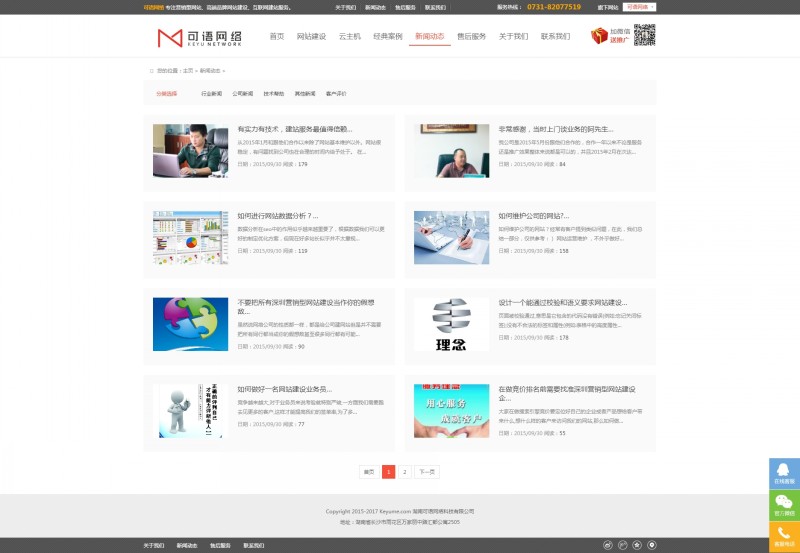Open 网站建设 in the main navigation
The width and height of the screenshot is (800, 553).
(311, 36)
